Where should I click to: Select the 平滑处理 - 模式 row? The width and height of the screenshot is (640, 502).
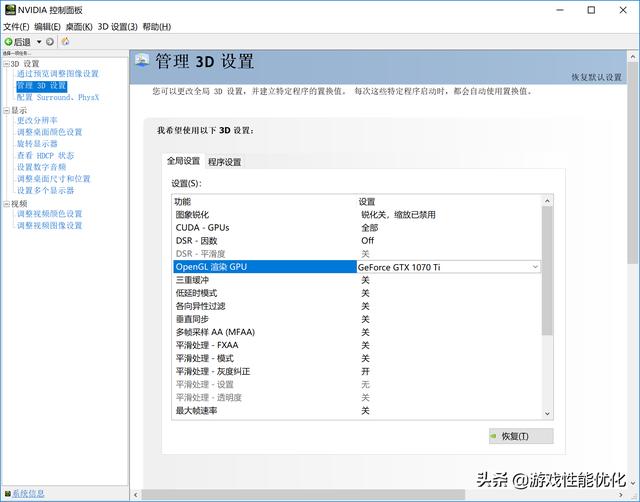357,358
